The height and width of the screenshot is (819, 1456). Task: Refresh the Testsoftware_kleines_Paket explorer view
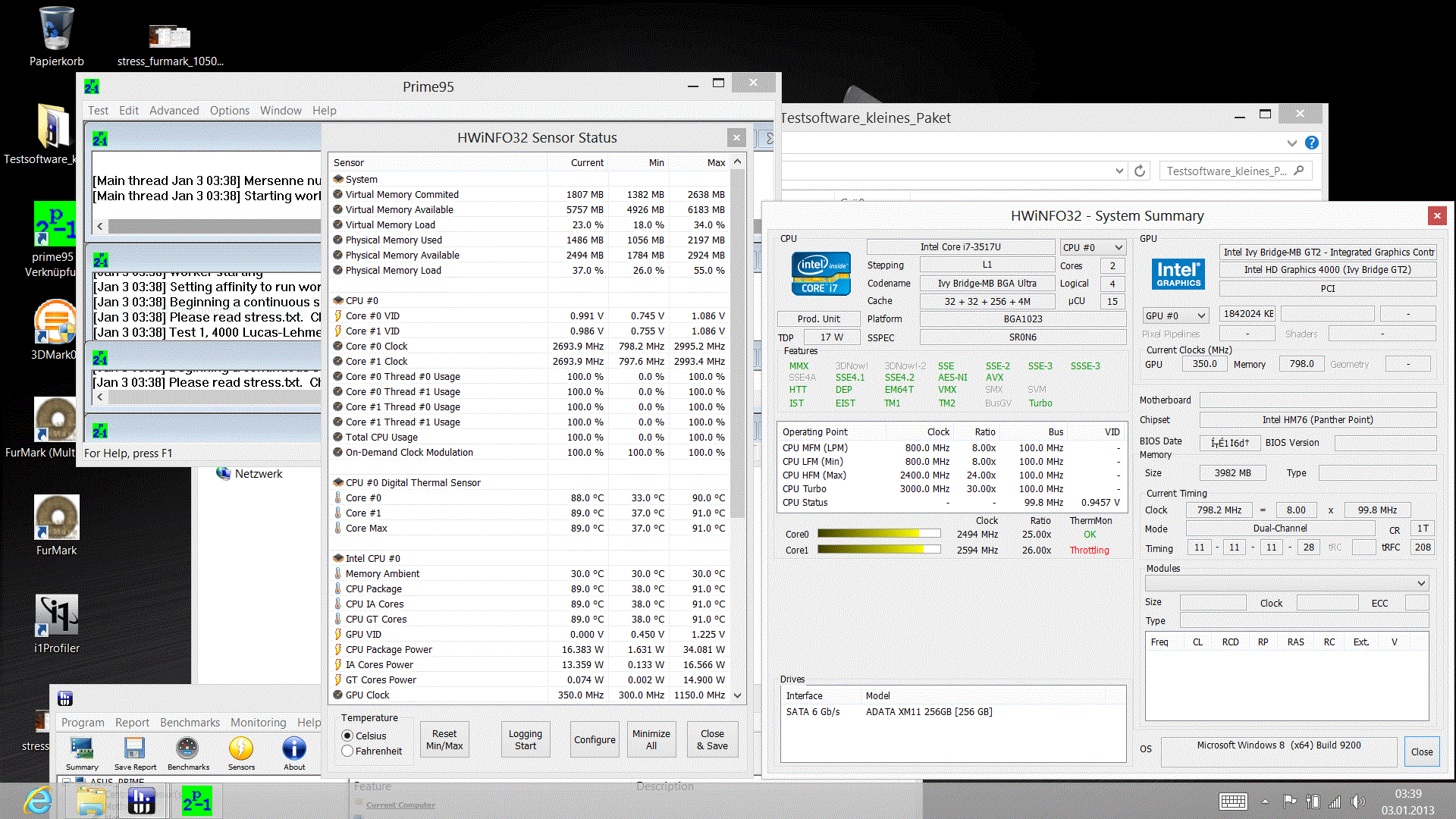point(1140,171)
